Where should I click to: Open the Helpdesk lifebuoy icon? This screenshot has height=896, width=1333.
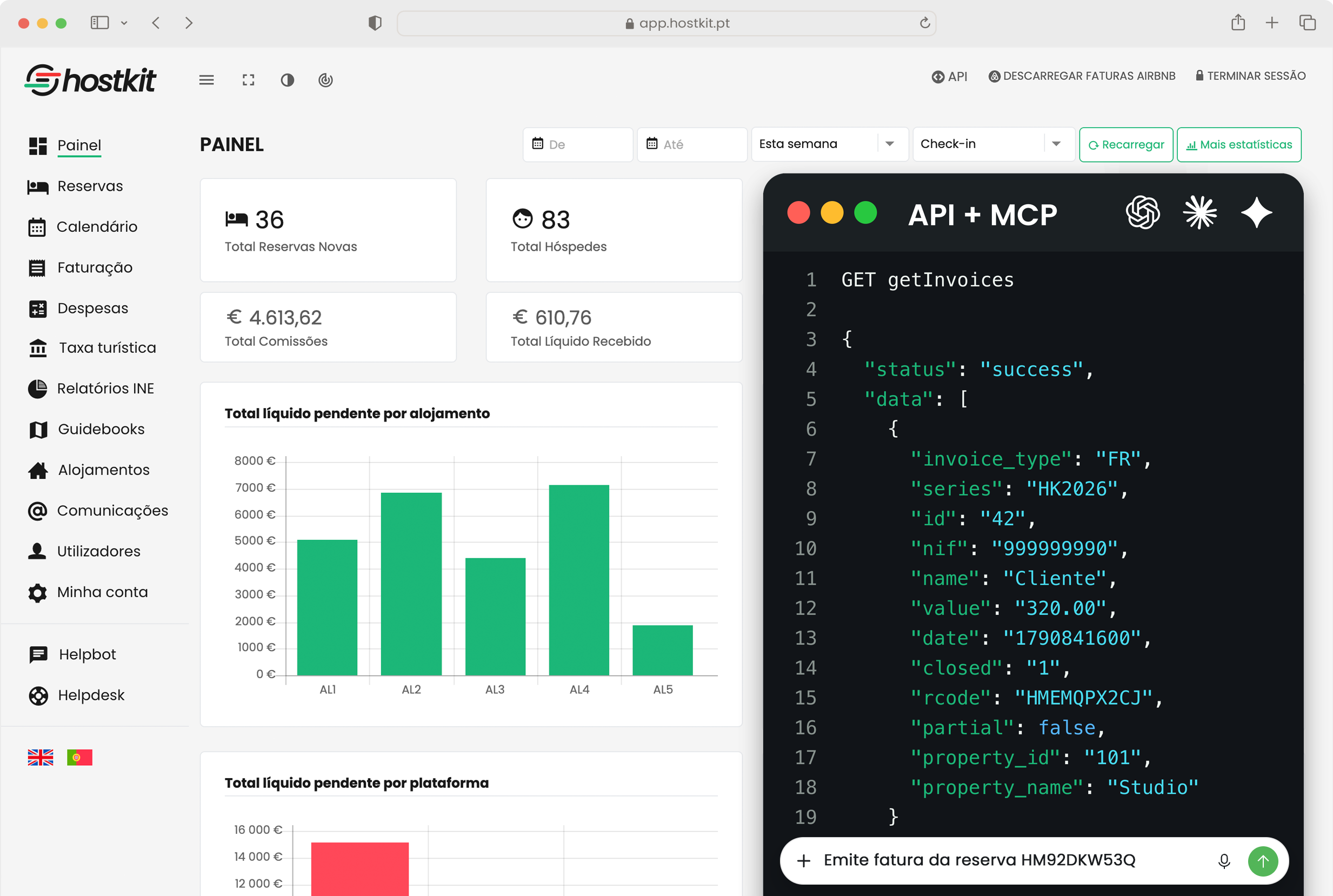38,696
